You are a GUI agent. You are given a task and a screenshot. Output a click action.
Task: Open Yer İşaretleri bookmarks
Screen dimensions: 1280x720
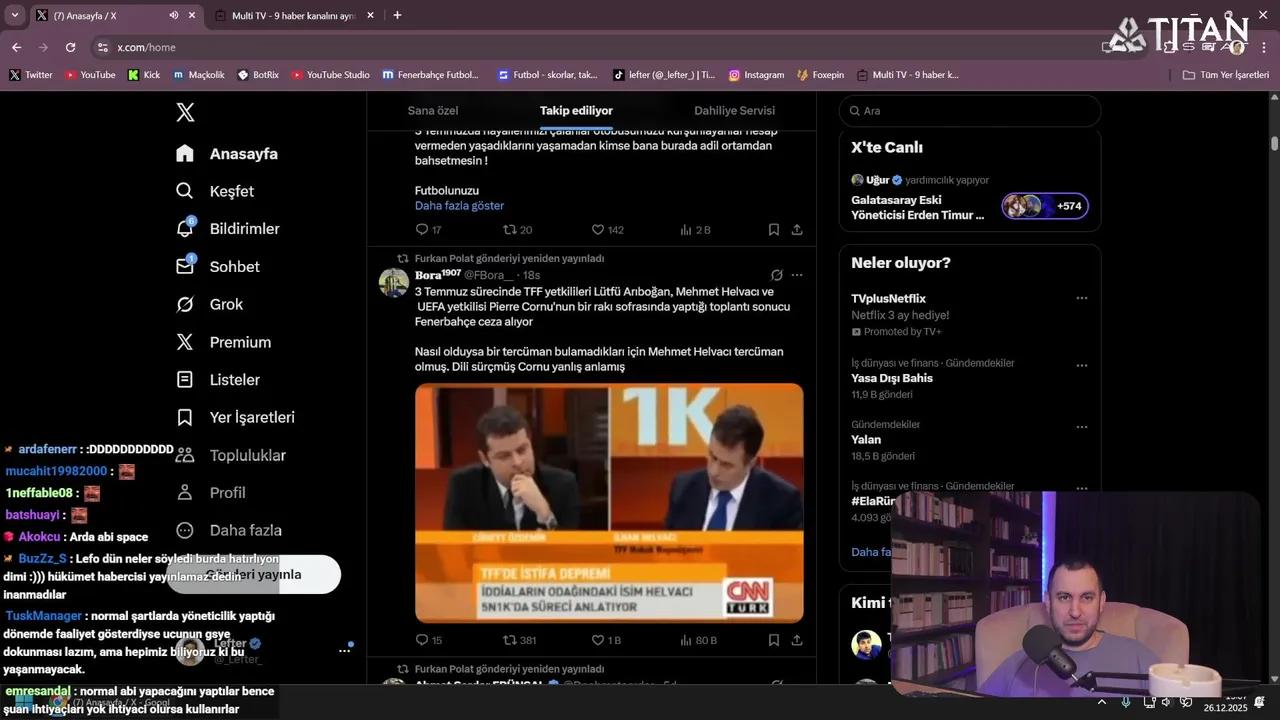pyautogui.click(x=235, y=417)
